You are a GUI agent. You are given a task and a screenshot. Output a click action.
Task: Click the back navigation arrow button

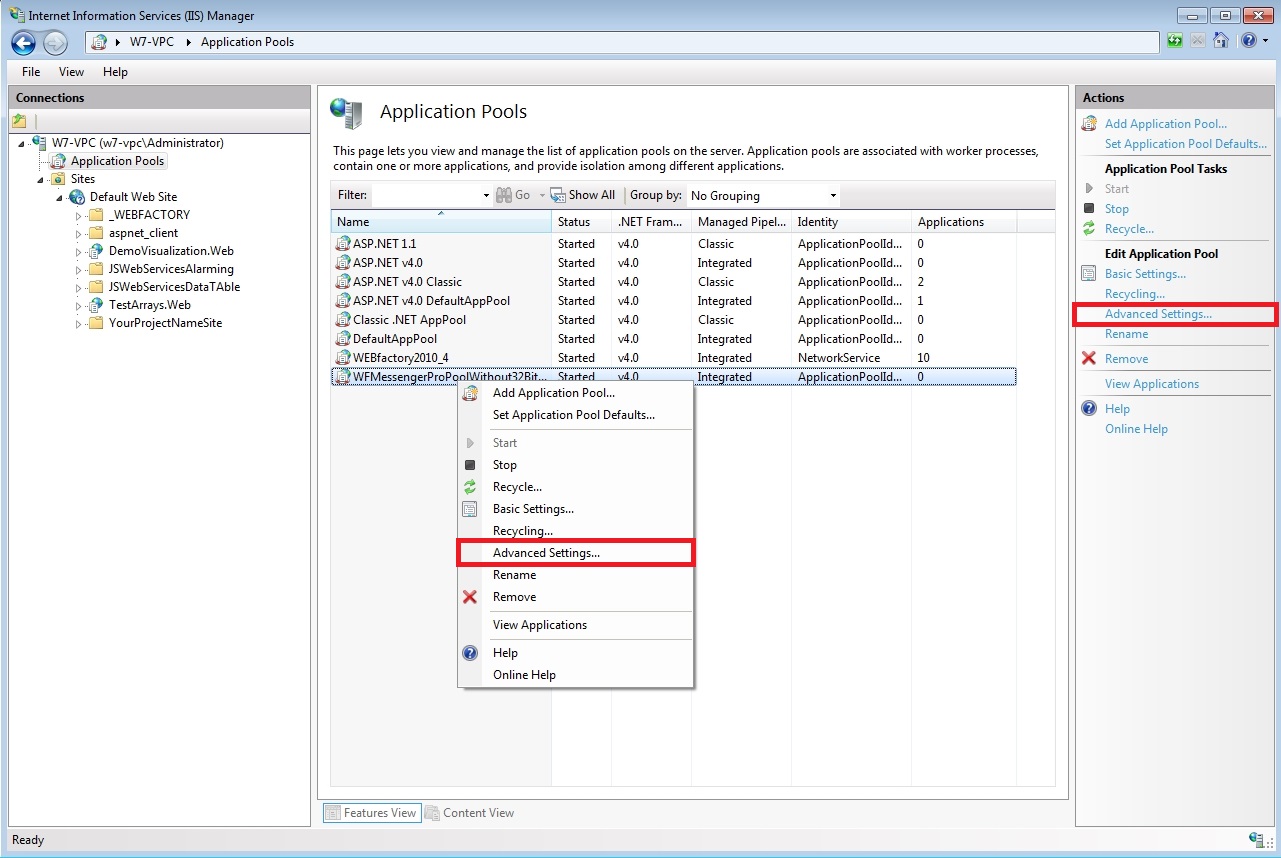pyautogui.click(x=23, y=42)
